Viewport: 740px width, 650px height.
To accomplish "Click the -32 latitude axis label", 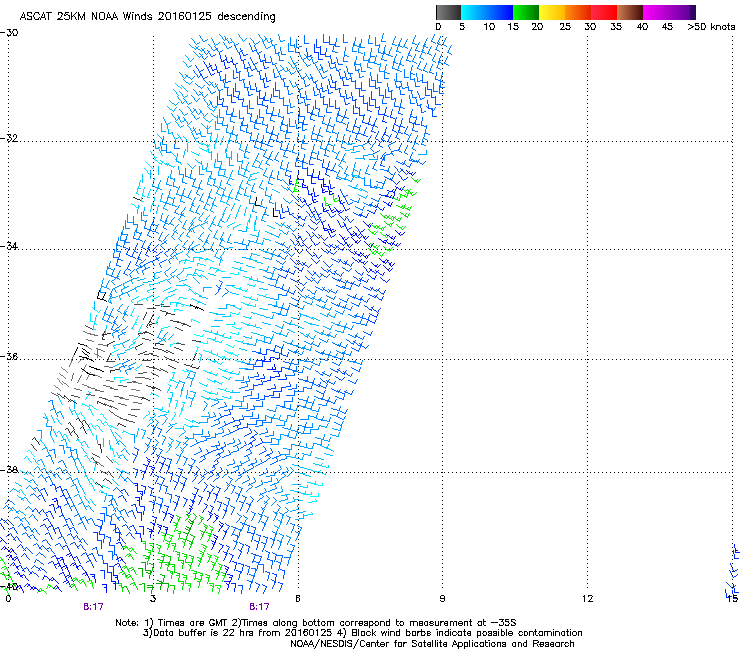I will pos(9,138).
